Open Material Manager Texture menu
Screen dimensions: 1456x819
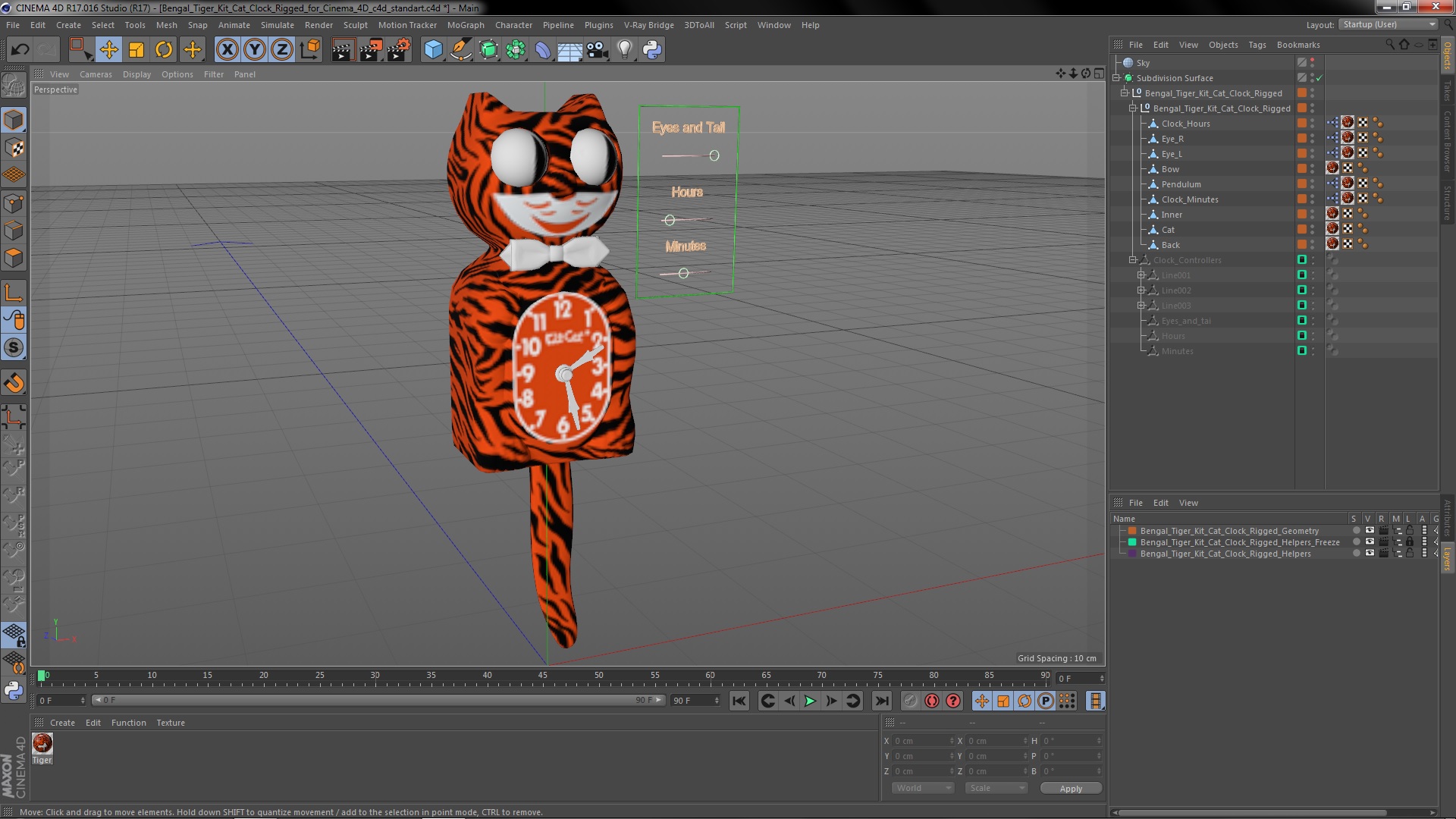171,723
